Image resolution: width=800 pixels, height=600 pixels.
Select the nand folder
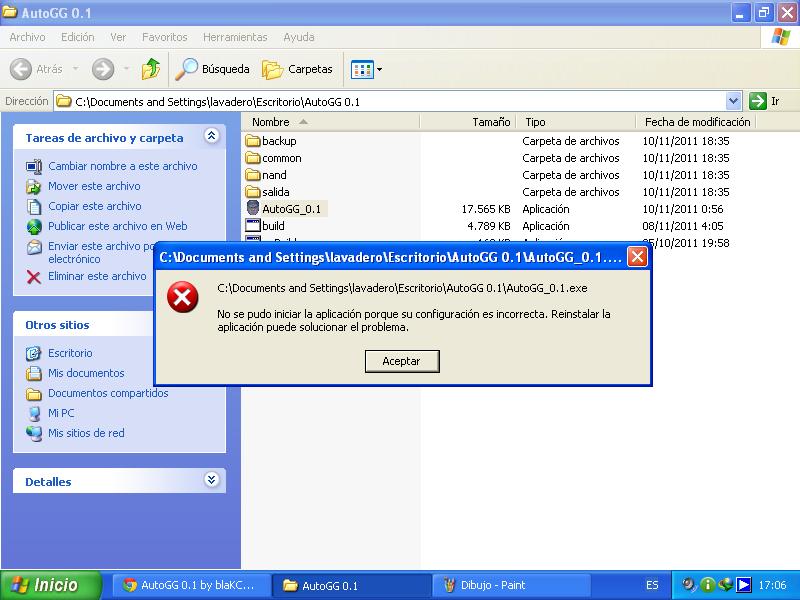(266, 175)
